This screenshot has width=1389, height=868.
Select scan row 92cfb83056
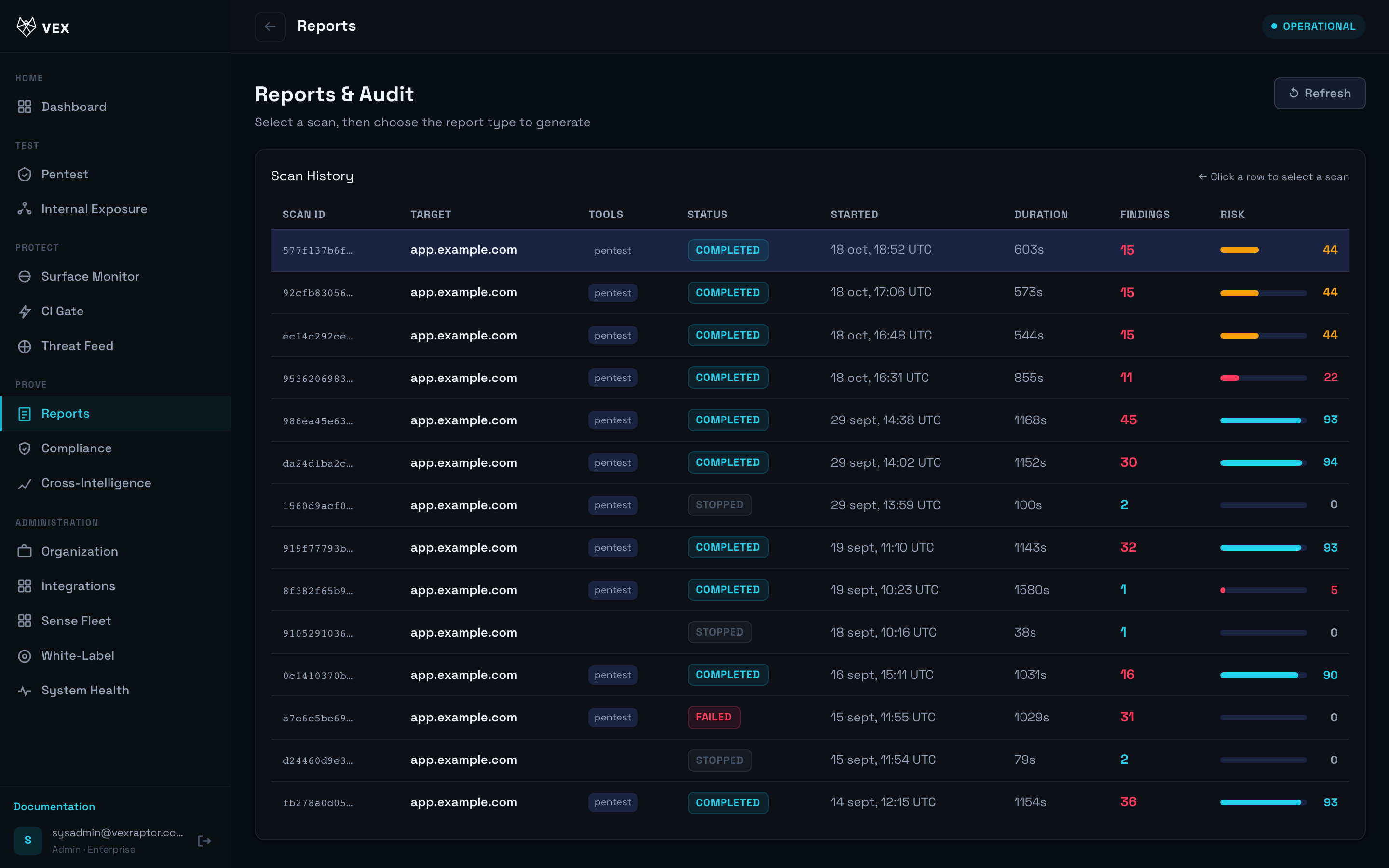[x=810, y=293]
